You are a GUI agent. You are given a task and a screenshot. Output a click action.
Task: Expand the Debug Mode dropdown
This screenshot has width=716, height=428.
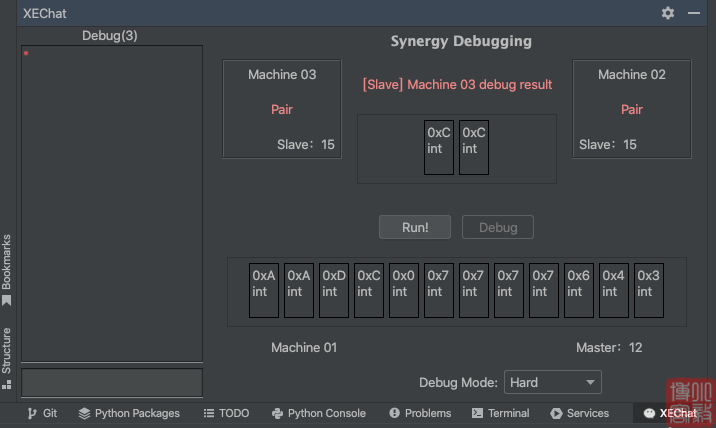[552, 382]
